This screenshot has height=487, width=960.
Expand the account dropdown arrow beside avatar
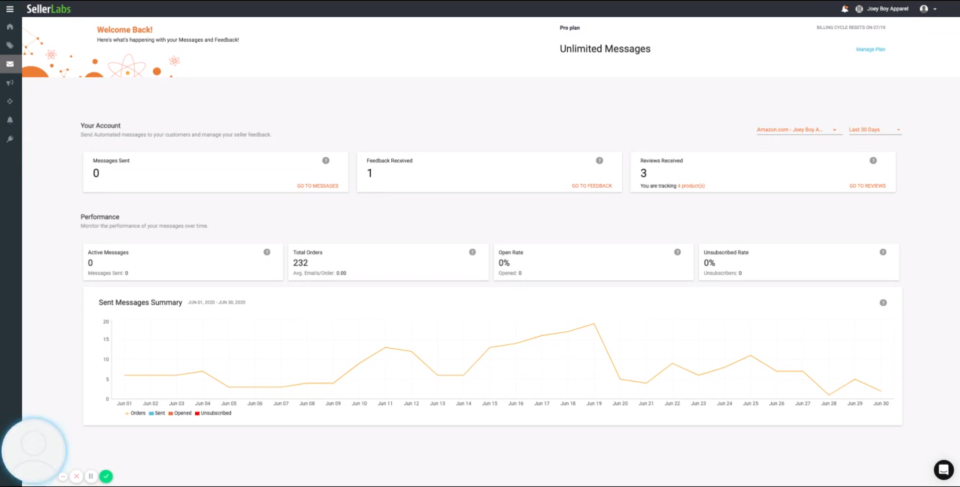click(935, 9)
